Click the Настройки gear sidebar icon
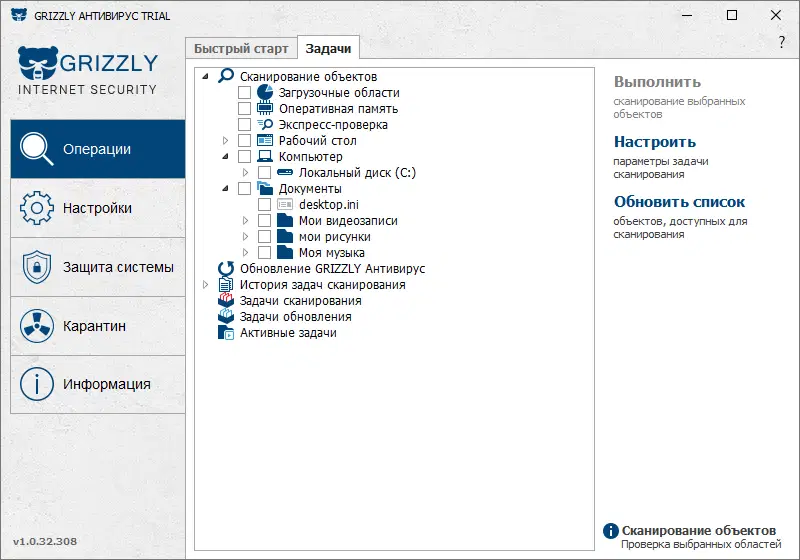Viewport: 800px width, 560px height. [37, 208]
